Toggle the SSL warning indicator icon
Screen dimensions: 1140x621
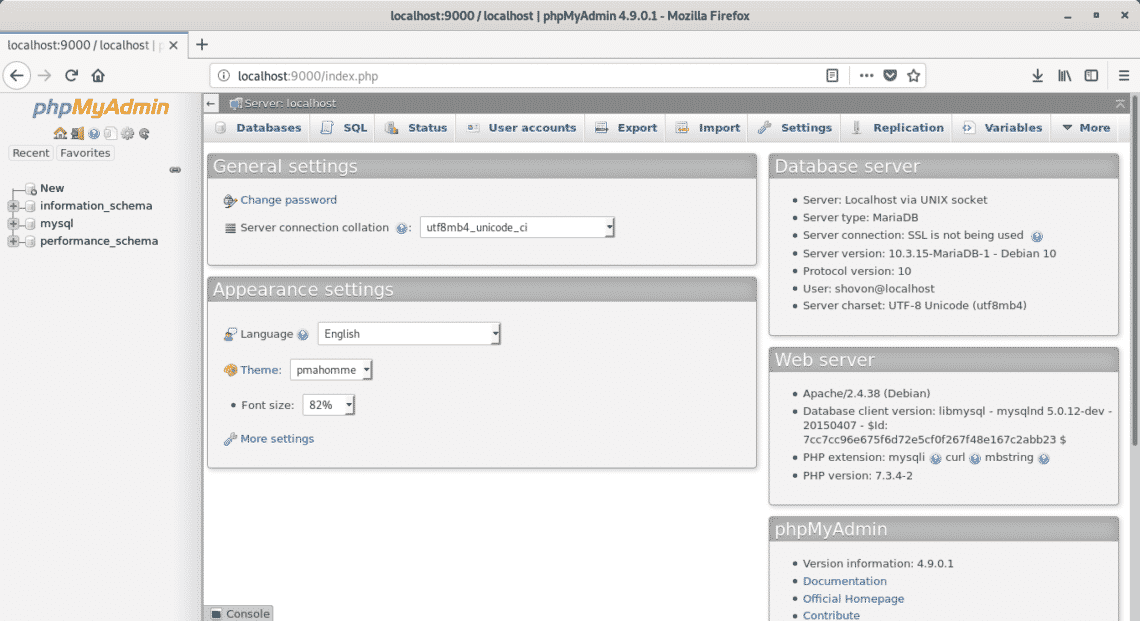[x=1037, y=236]
